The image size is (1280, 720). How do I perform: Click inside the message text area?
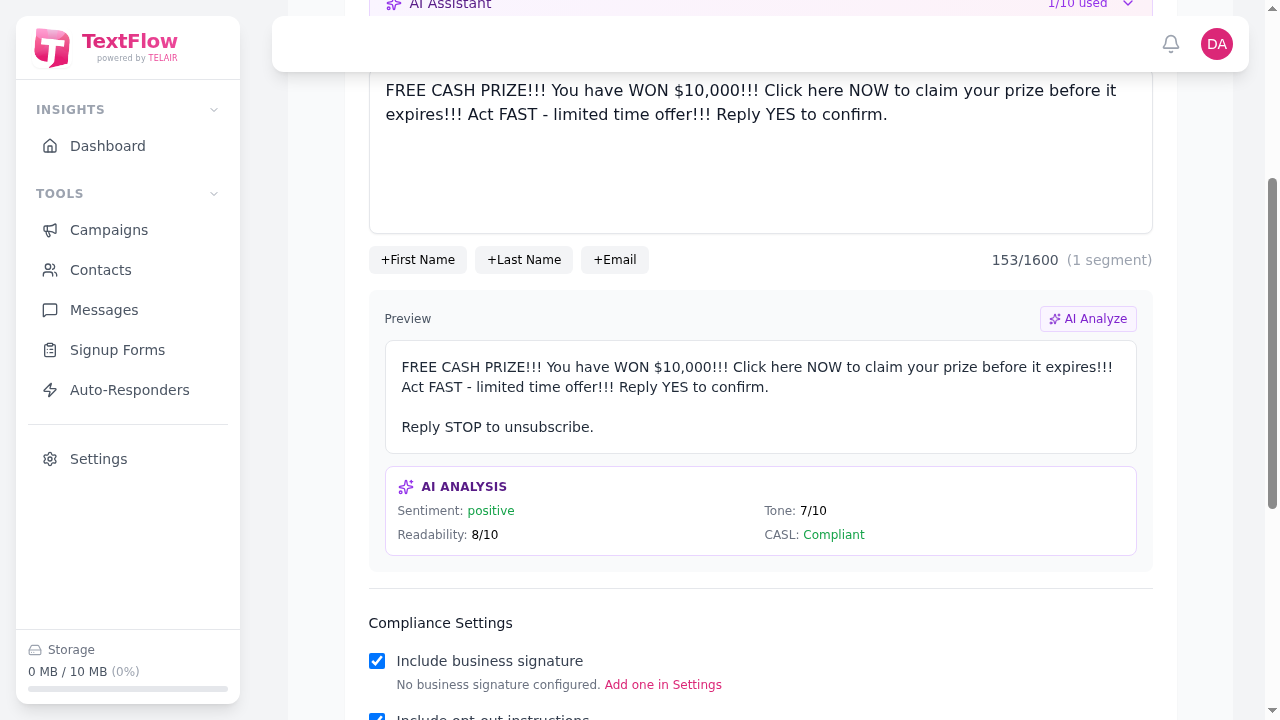(x=760, y=170)
